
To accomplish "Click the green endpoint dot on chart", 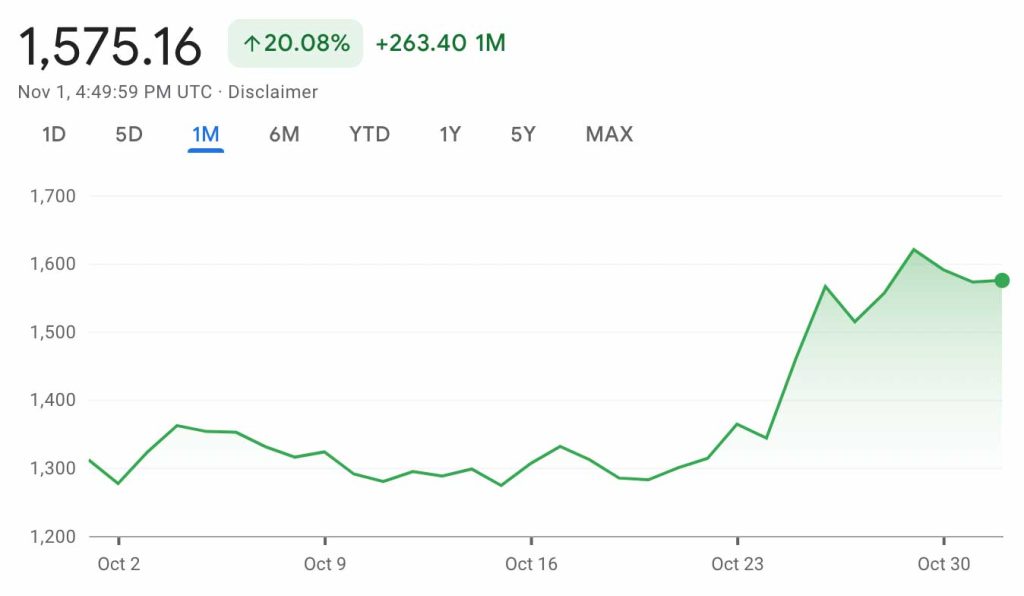I will tap(1002, 281).
